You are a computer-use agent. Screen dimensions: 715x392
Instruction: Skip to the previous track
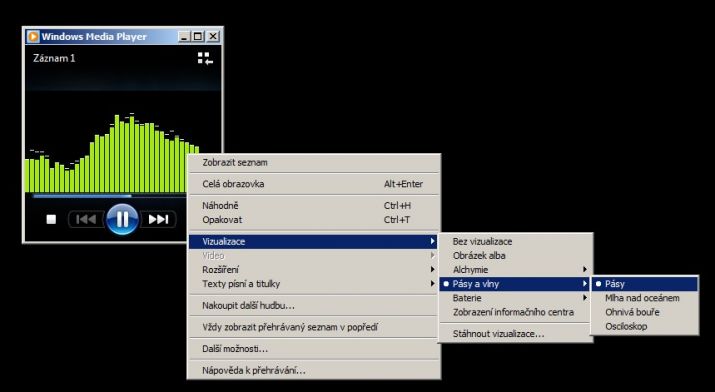coord(86,219)
